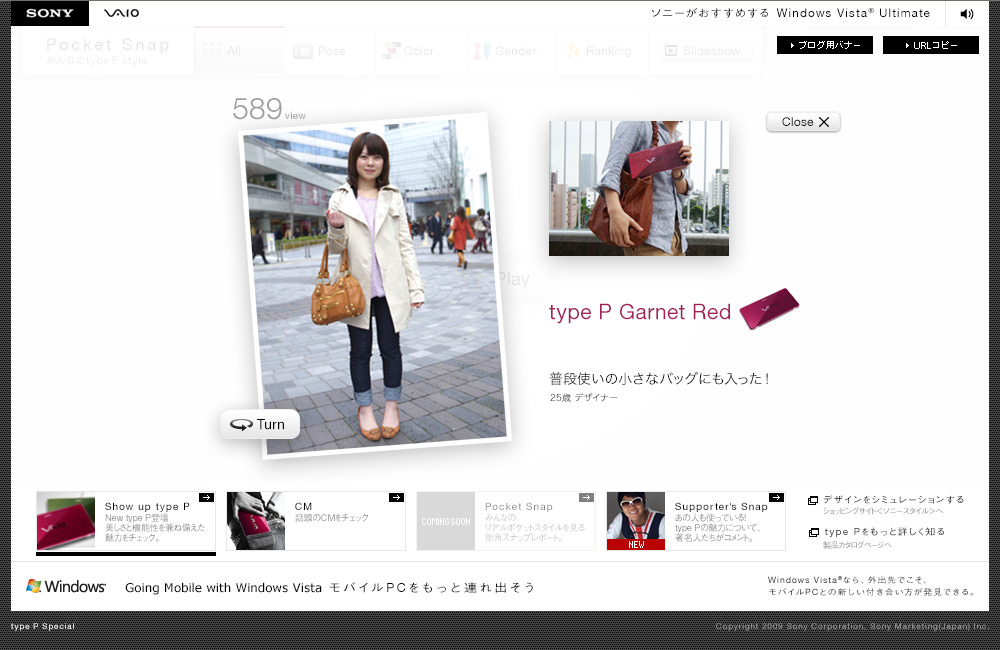Open the VAIO logo link

[x=122, y=13]
